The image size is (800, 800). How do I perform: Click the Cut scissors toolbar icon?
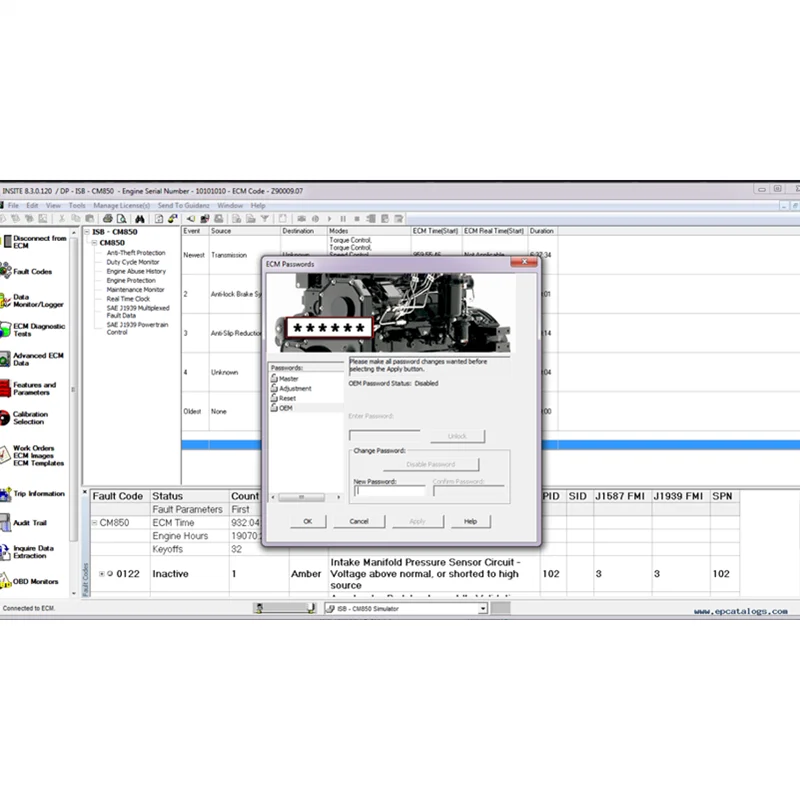pyautogui.click(x=62, y=219)
